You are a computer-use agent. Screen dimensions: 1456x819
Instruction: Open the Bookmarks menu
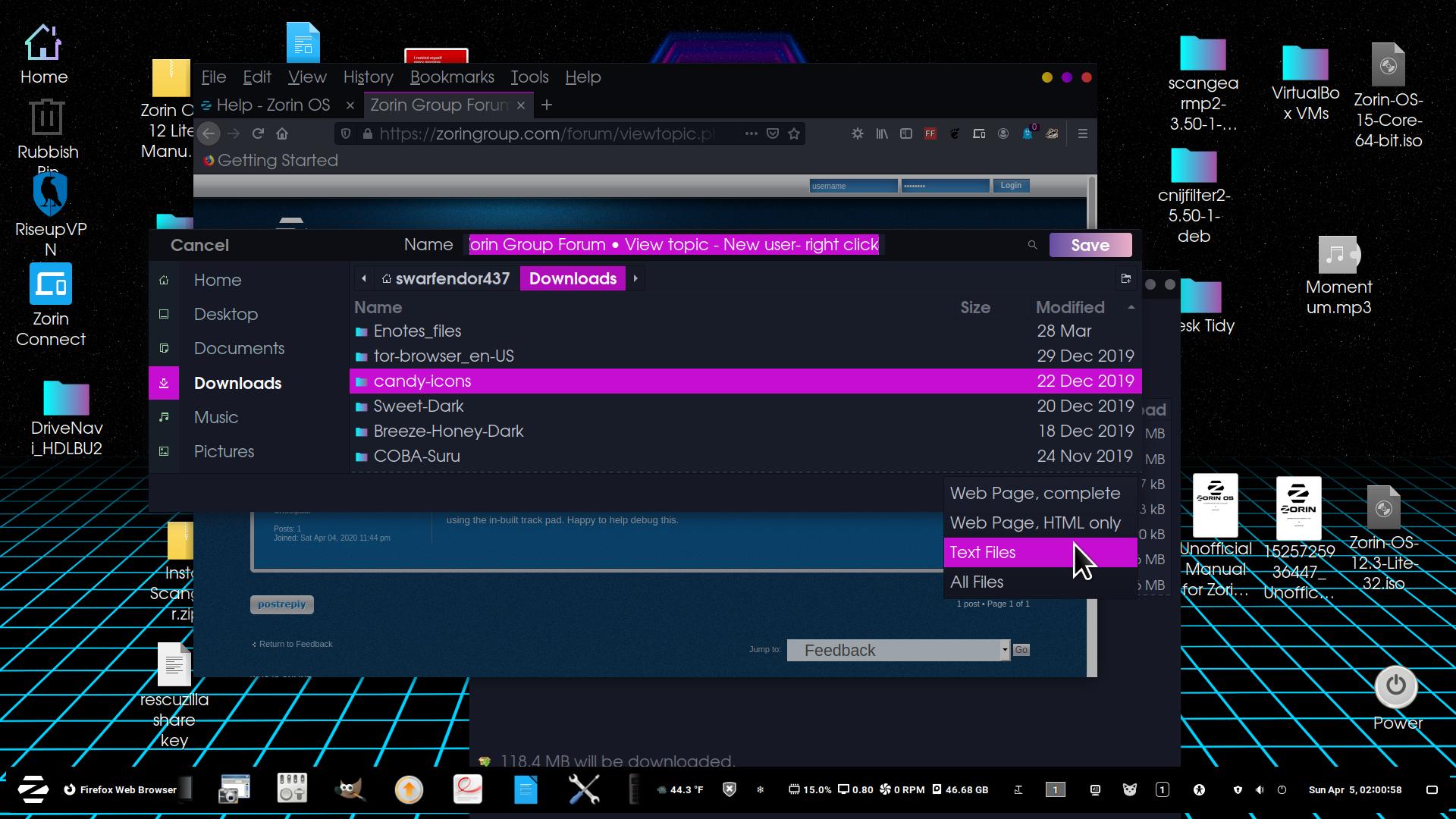pyautogui.click(x=452, y=77)
